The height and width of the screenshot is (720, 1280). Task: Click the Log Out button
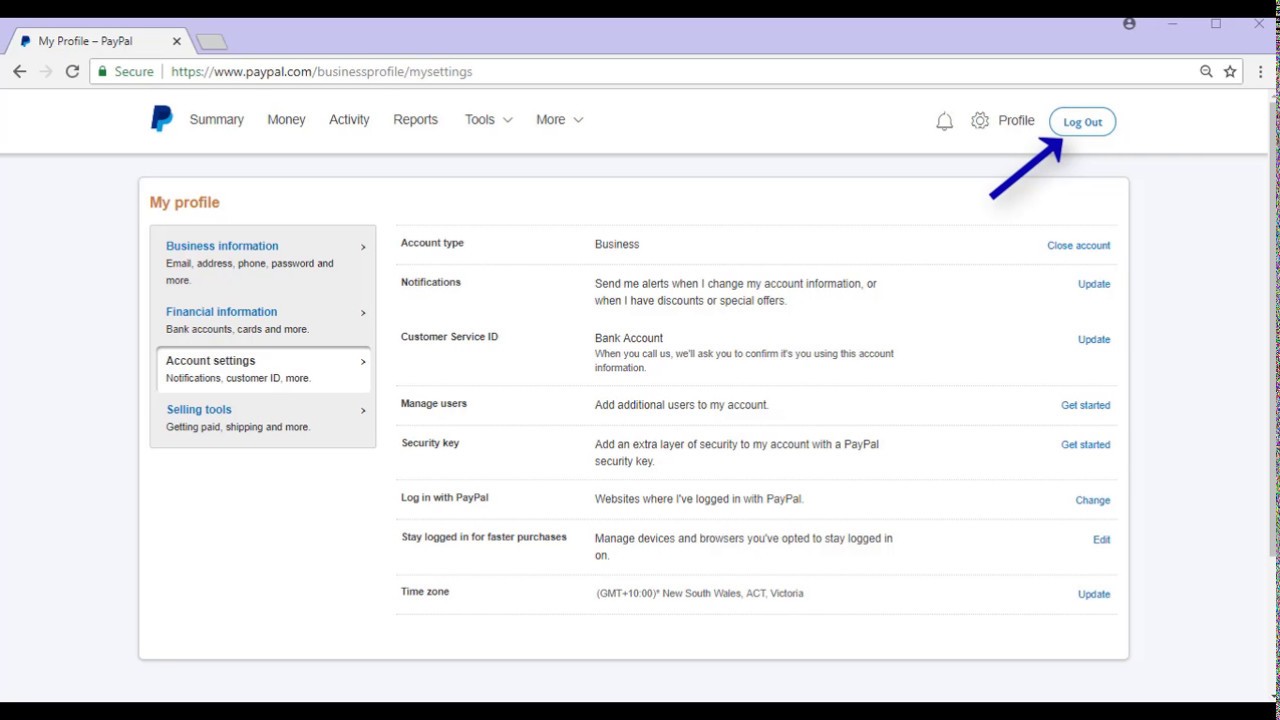(x=1082, y=122)
